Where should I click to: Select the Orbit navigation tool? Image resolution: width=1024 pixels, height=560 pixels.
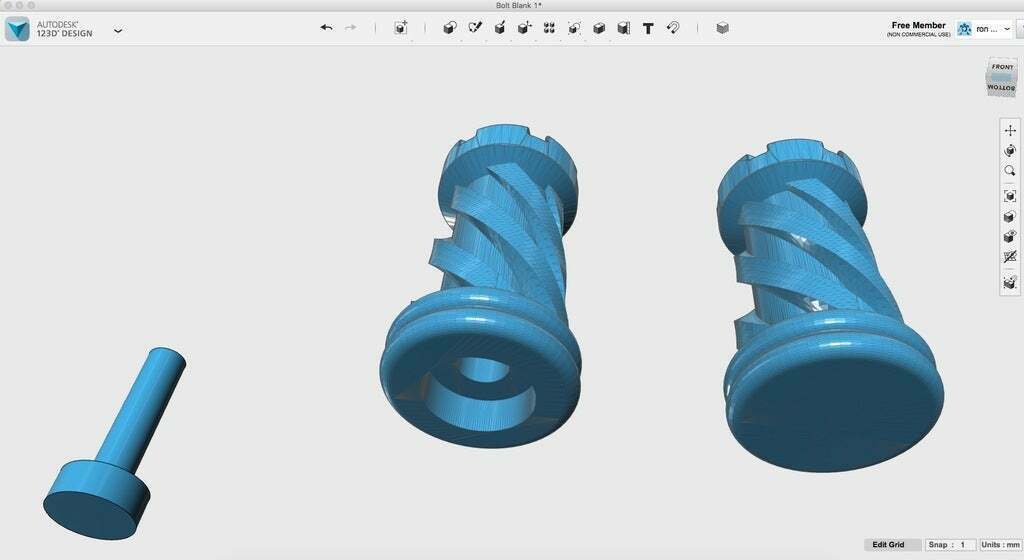[x=1010, y=151]
